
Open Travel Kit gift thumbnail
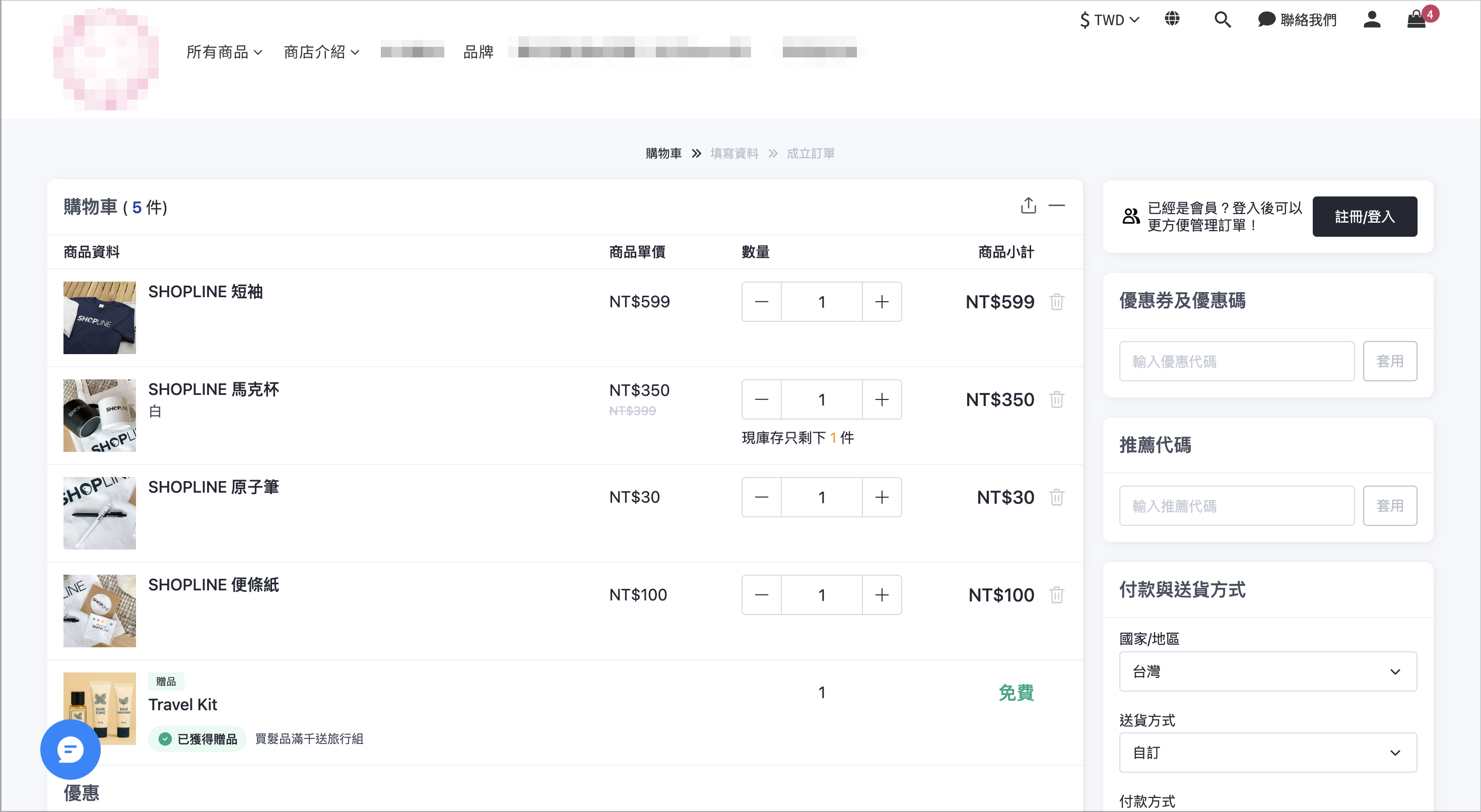pos(99,709)
